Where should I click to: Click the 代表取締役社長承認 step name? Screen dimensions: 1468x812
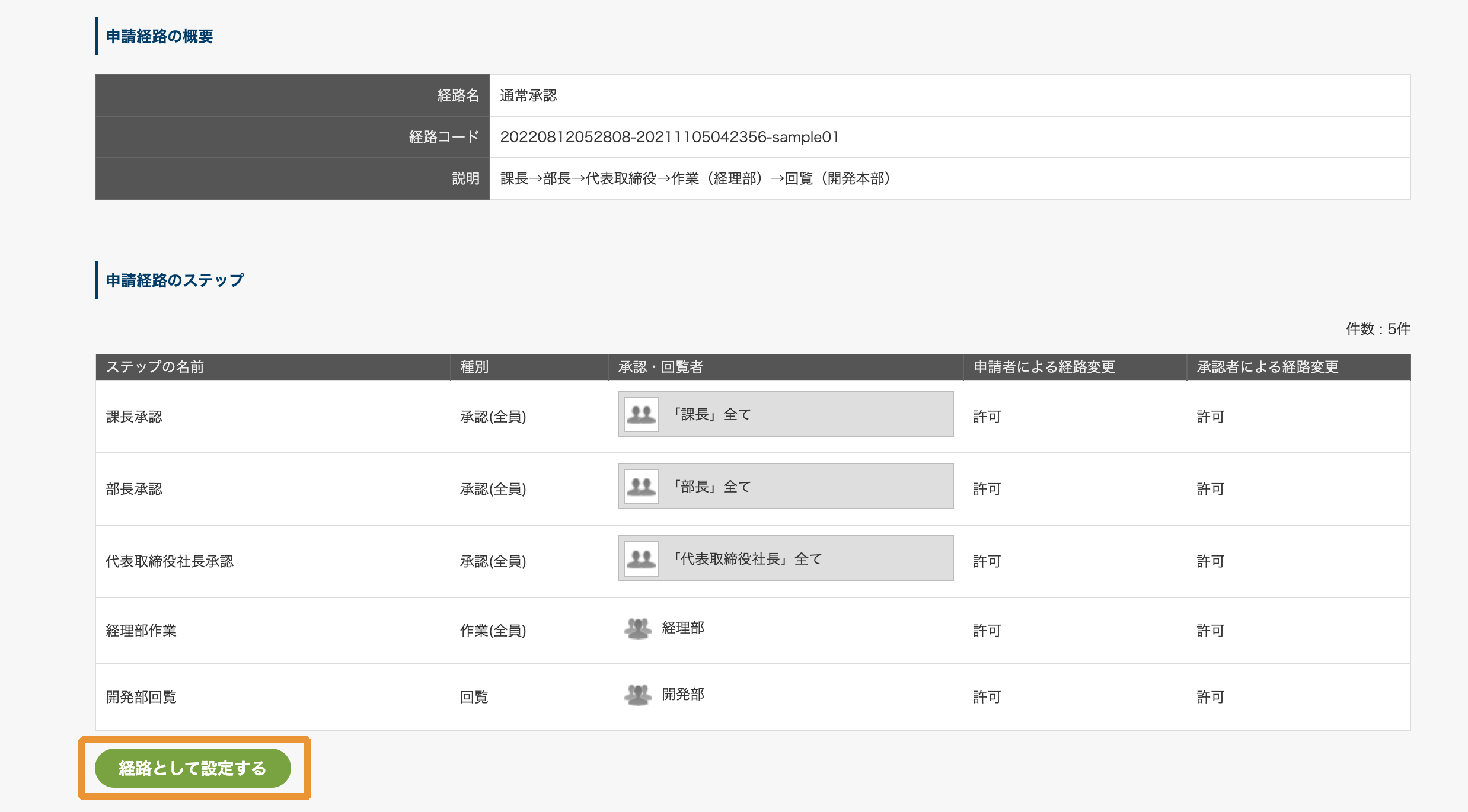pyautogui.click(x=170, y=561)
